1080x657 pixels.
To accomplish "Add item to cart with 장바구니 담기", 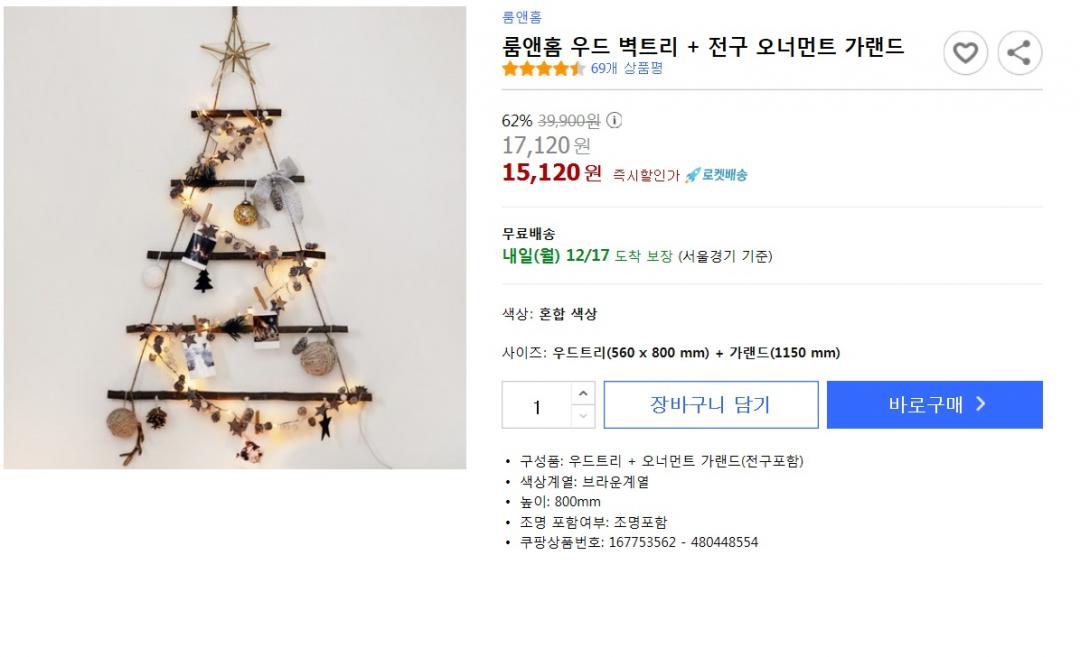I will 711,405.
